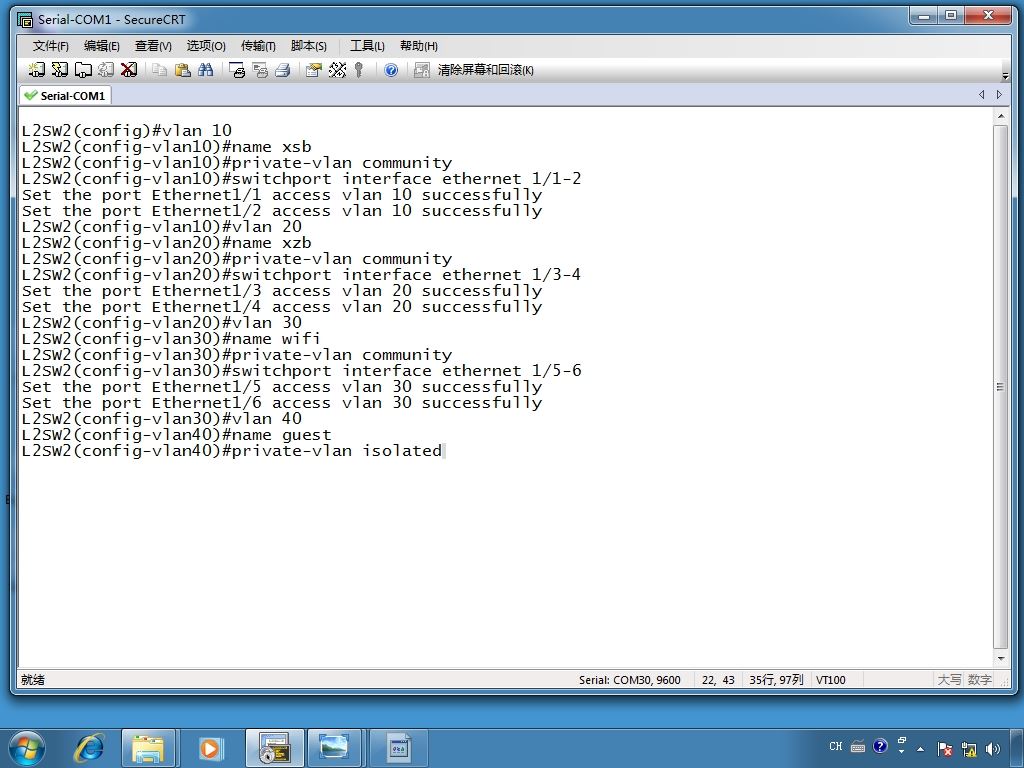
Task: Click the SecureCRT title bar app icon
Action: [25, 20]
